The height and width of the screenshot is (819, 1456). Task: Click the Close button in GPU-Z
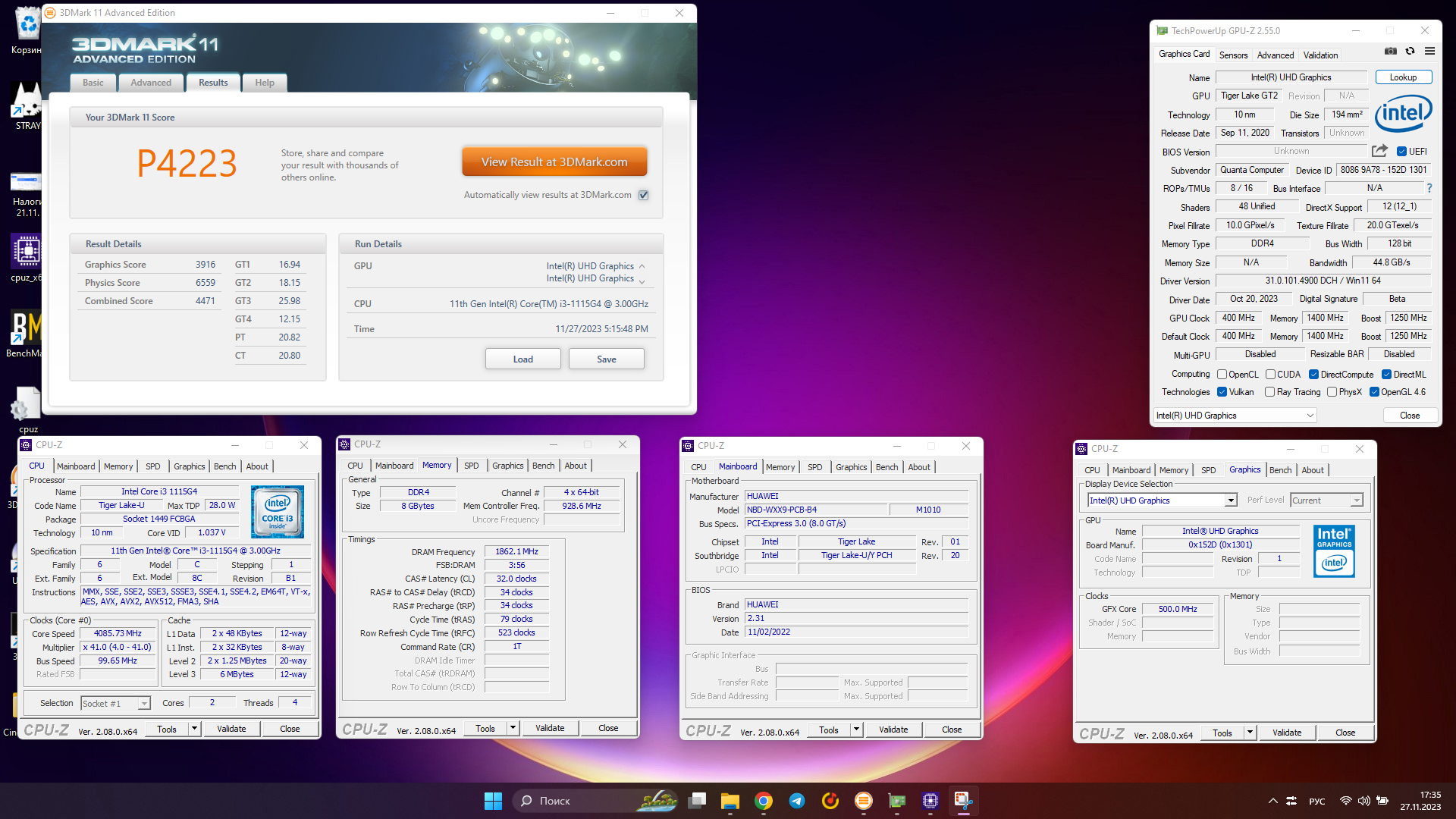coord(1410,416)
